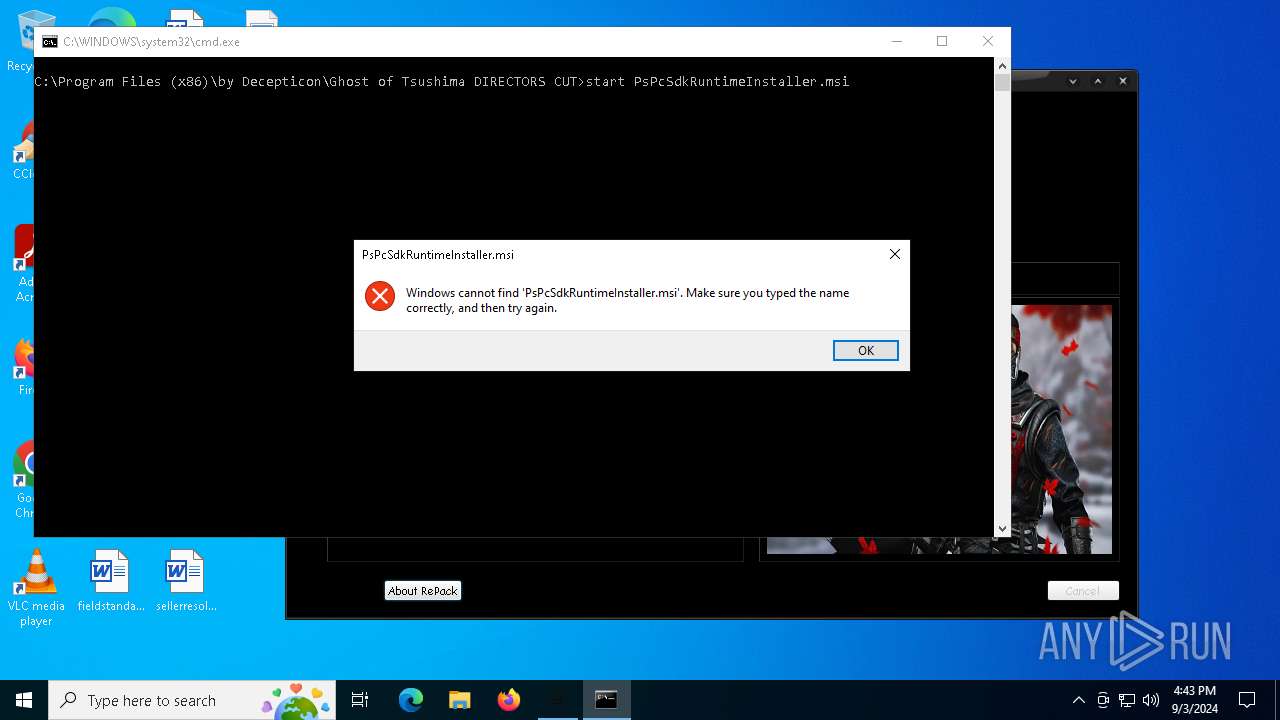The width and height of the screenshot is (1280, 720).
Task: Open the fieldstanda... Word document
Action: point(110,581)
